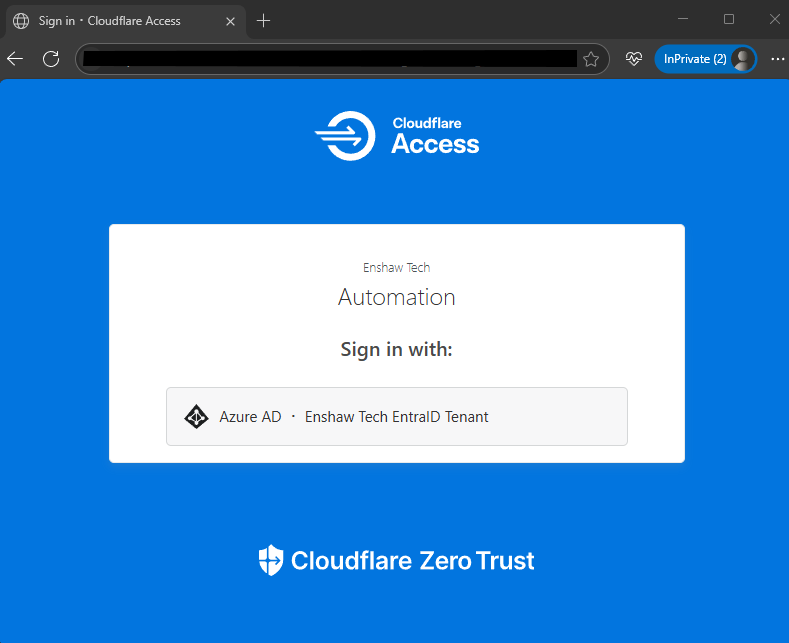
Task: Select the Sign in · Cloudflare Access tab
Action: point(110,20)
